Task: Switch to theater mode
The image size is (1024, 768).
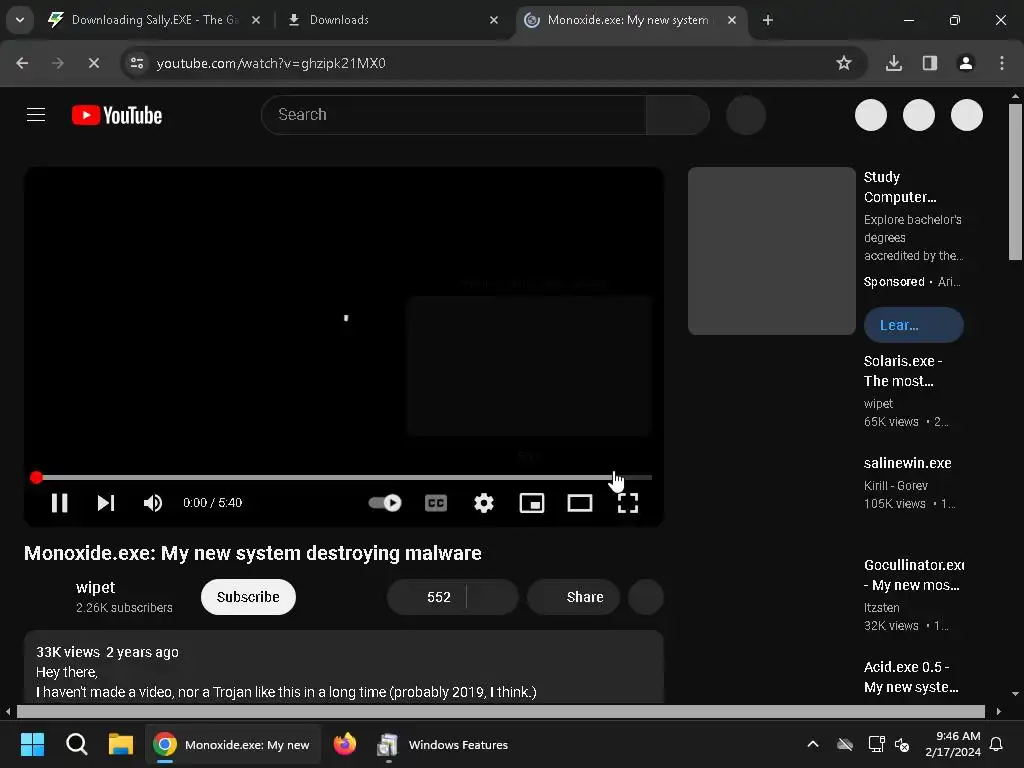Action: click(x=580, y=503)
